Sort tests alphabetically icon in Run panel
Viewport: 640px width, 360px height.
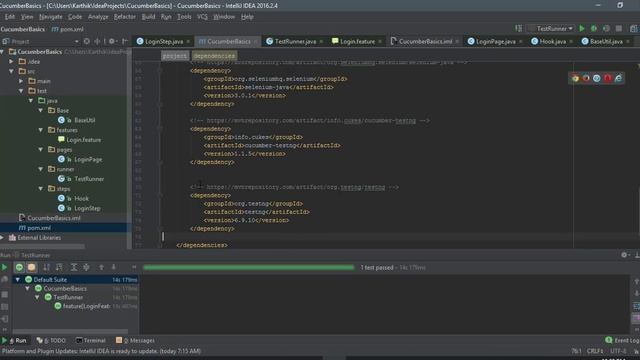(x=47, y=267)
